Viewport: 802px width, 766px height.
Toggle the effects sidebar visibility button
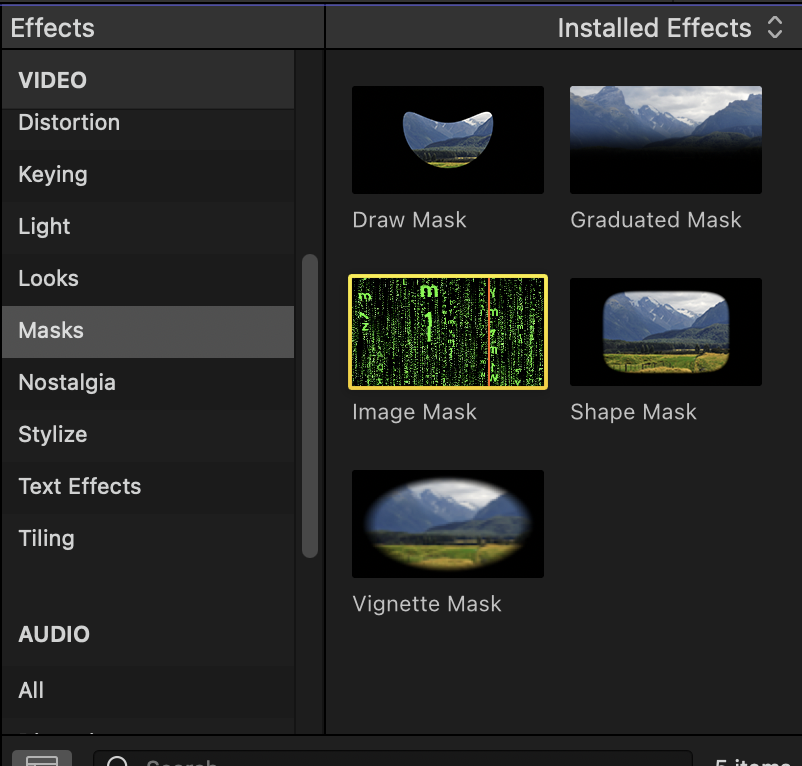pyautogui.click(x=40, y=760)
